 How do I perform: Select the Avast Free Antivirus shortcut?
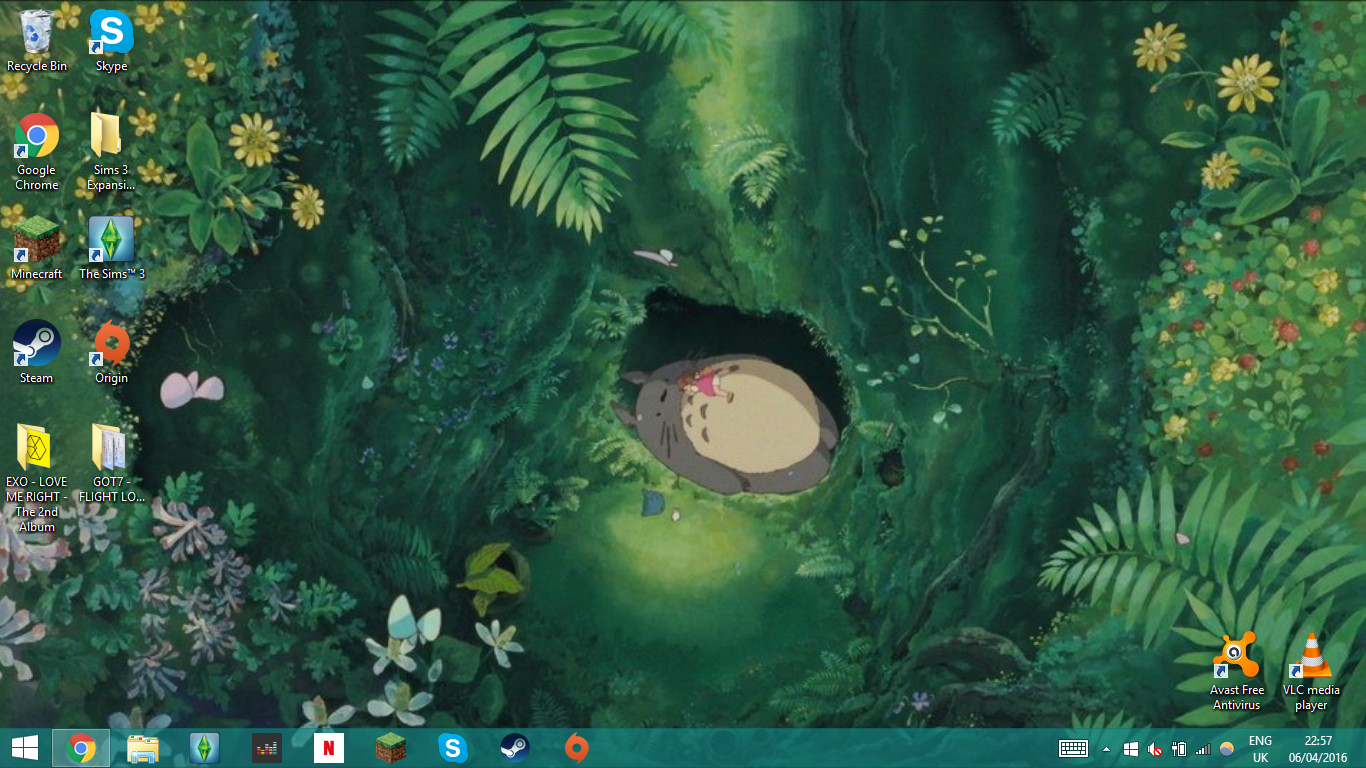[x=1237, y=671]
